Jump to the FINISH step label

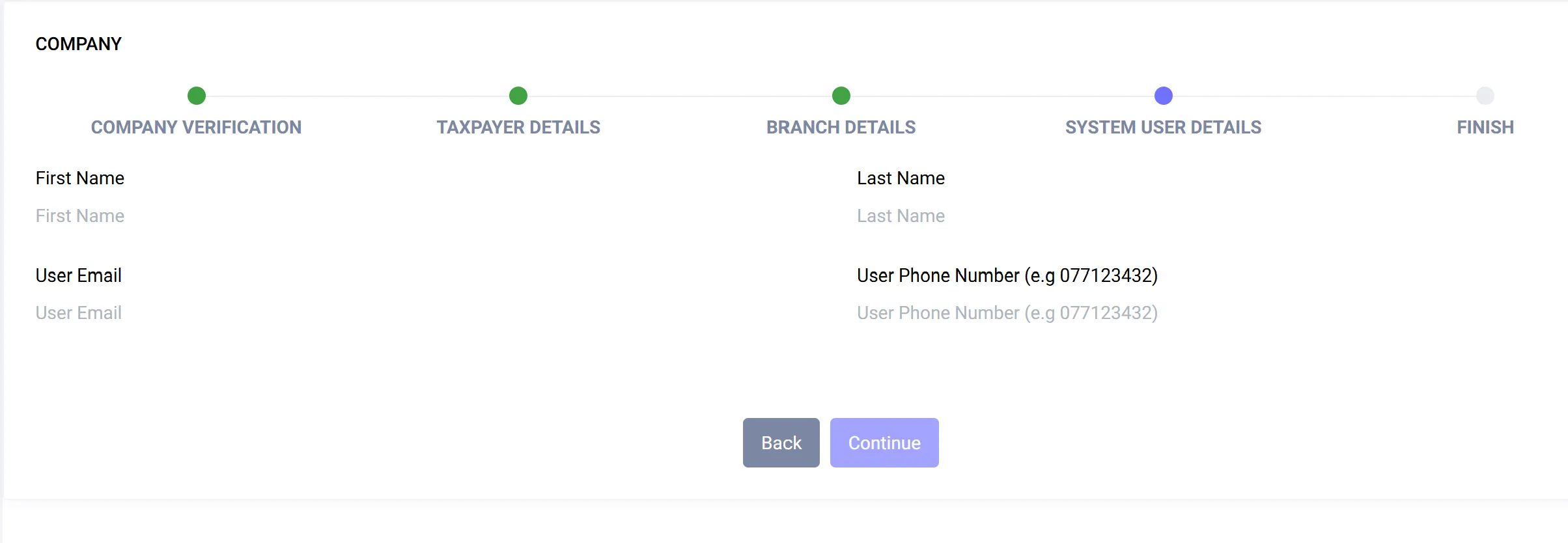tap(1485, 127)
